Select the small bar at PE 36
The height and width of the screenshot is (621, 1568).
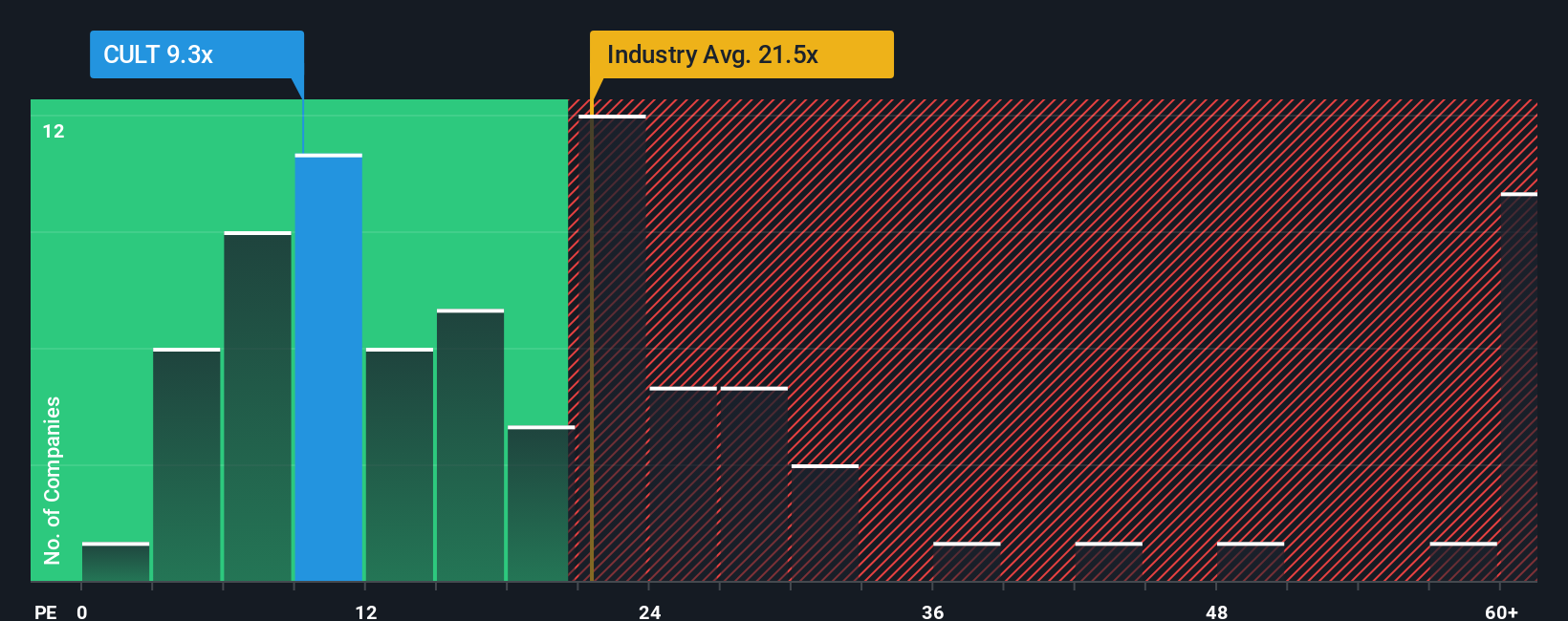[967, 562]
